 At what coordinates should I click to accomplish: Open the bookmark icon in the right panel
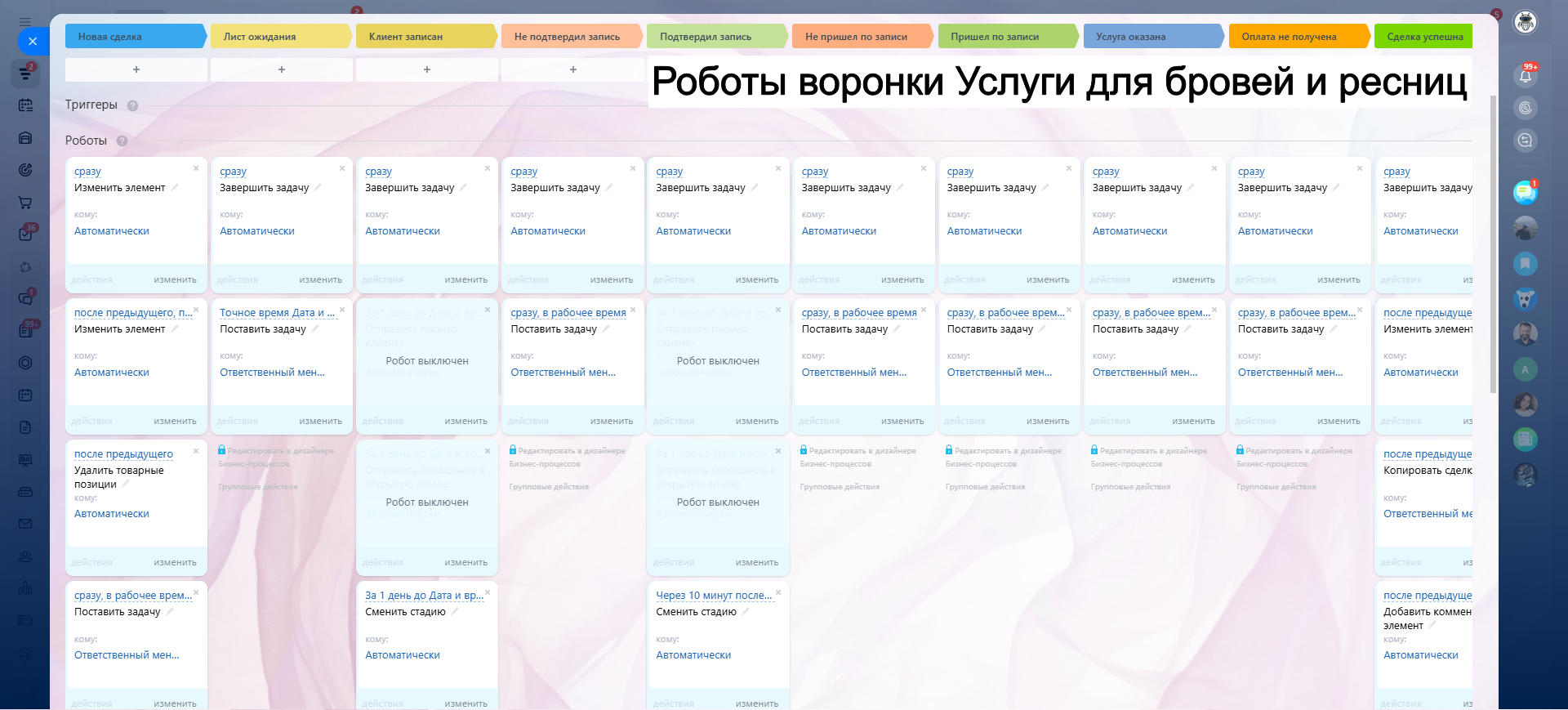point(1525,264)
